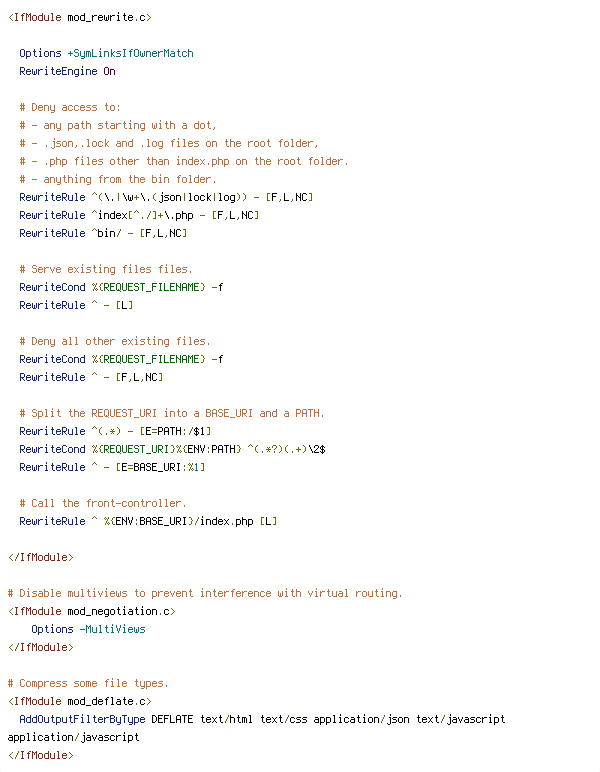Click the 'Call the front-controller' comment

pyautogui.click(x=103, y=503)
